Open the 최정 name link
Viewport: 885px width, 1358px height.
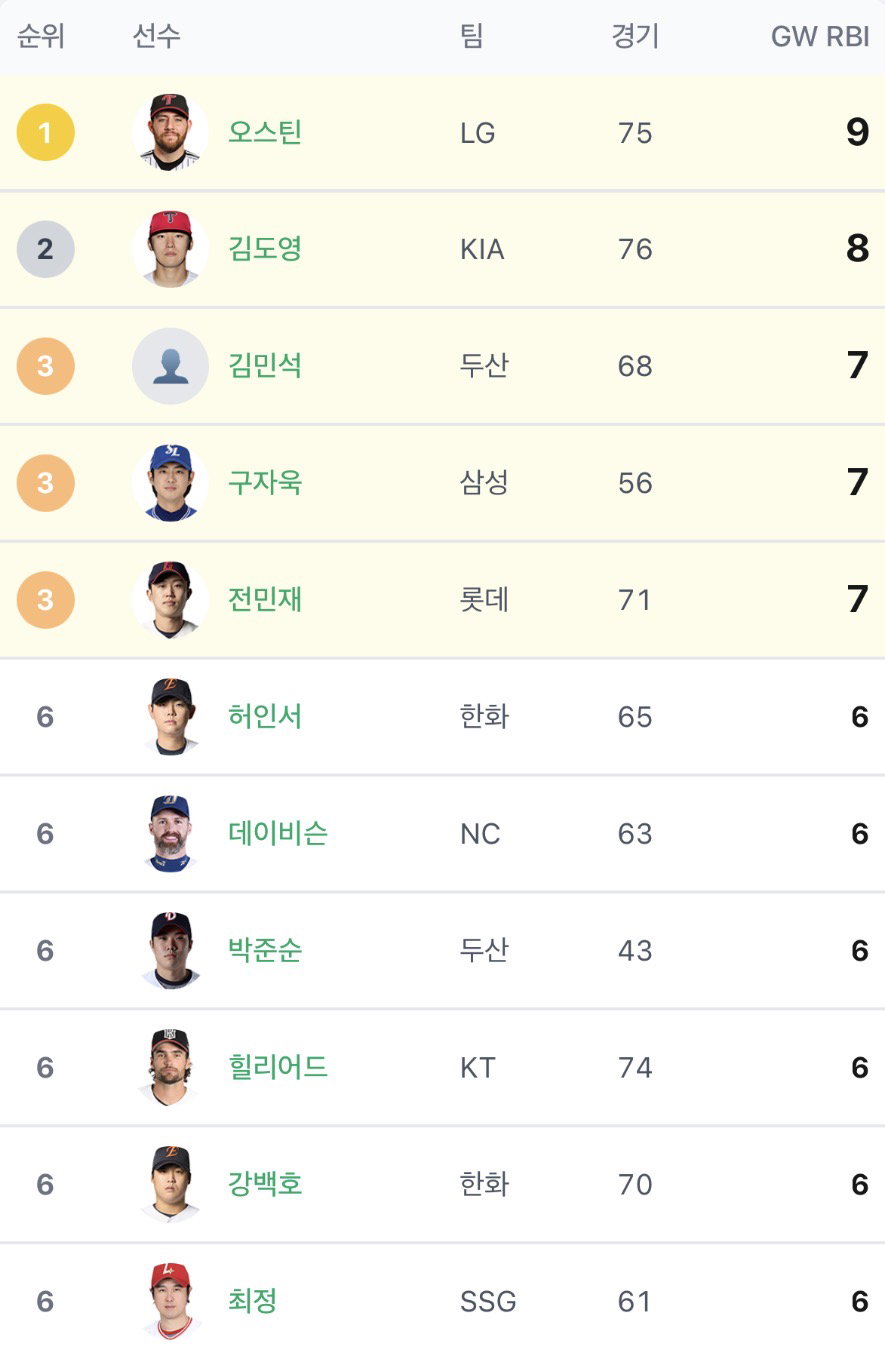[x=253, y=1302]
